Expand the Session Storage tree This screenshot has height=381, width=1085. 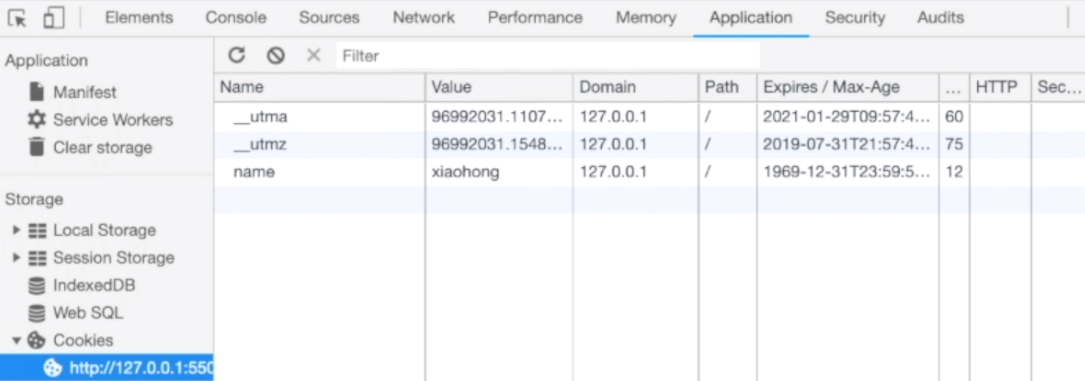17,257
